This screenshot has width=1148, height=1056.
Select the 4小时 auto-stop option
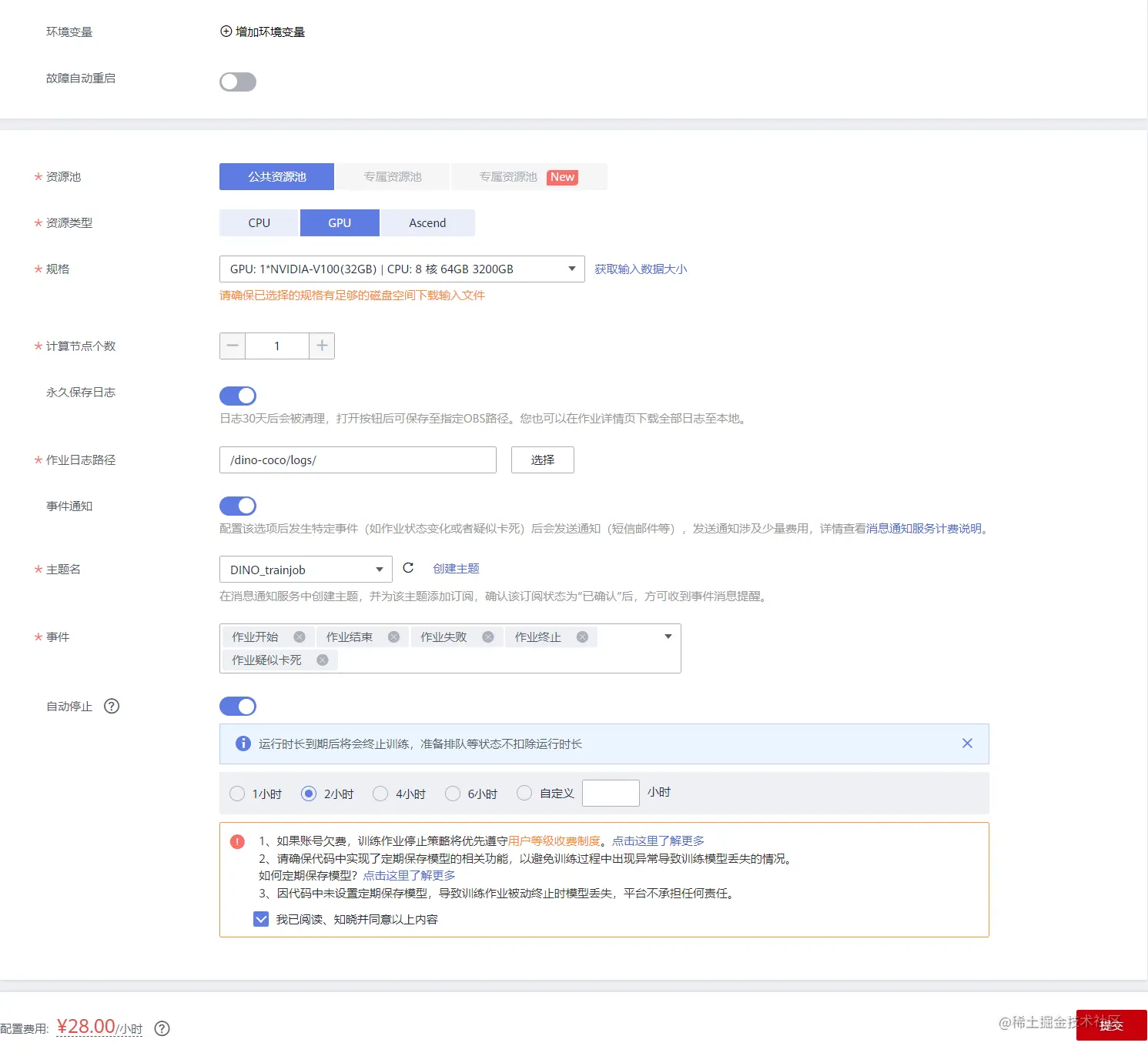click(380, 794)
